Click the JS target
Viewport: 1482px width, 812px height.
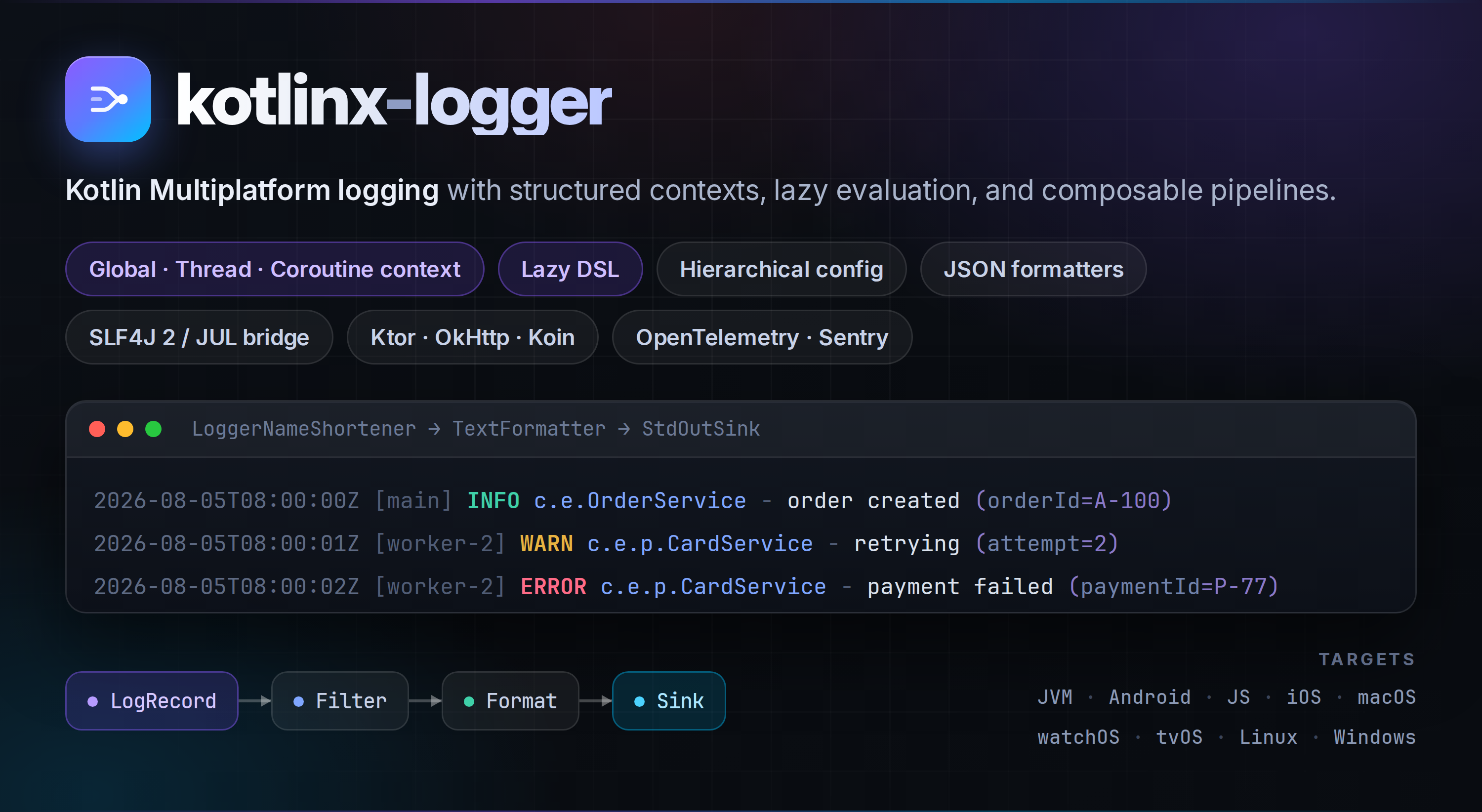[1238, 697]
